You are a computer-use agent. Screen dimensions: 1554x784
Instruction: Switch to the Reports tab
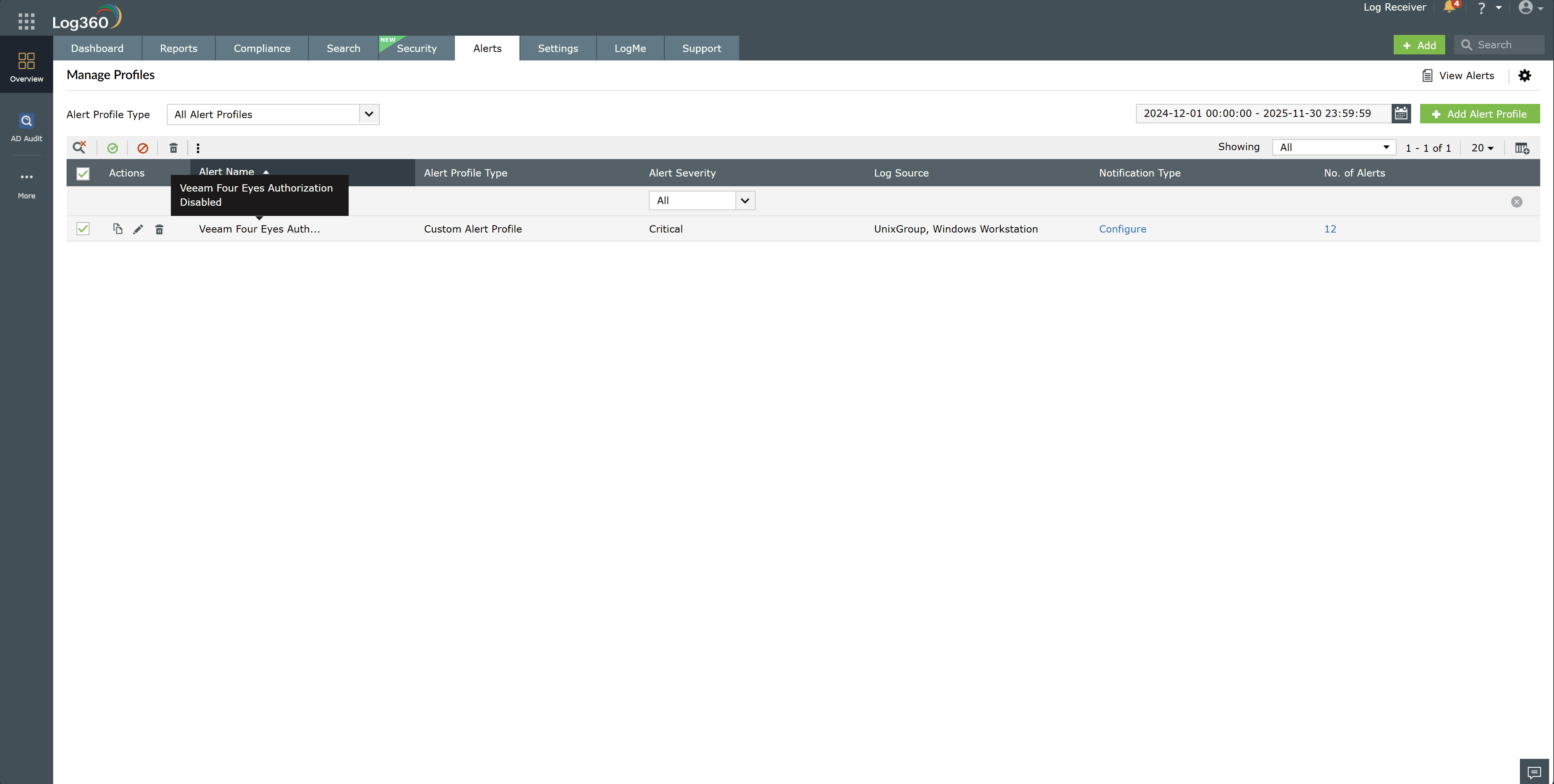coord(178,47)
